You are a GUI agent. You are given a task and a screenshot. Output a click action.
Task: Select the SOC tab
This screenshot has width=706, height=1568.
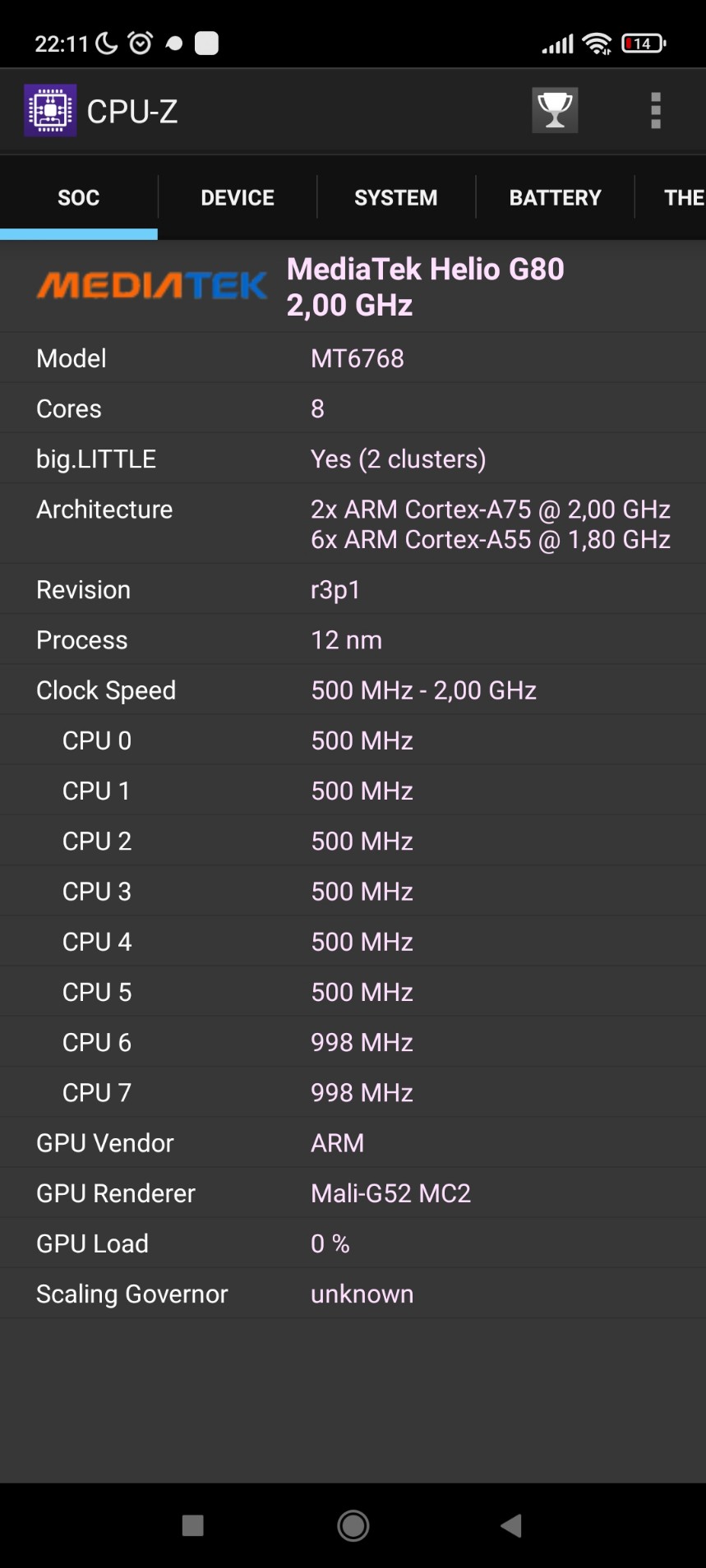tap(79, 198)
